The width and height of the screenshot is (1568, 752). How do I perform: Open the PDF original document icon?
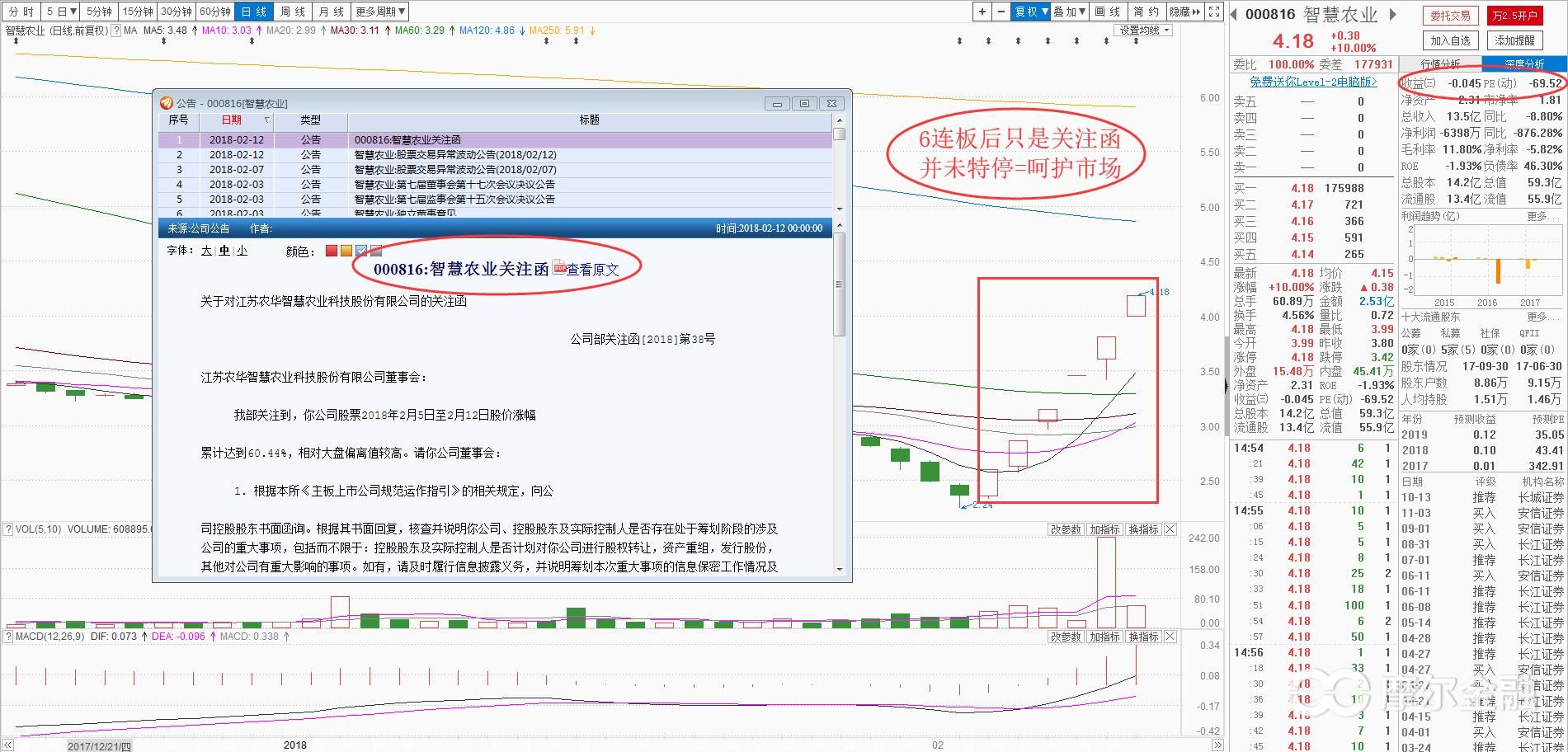pyautogui.click(x=558, y=268)
